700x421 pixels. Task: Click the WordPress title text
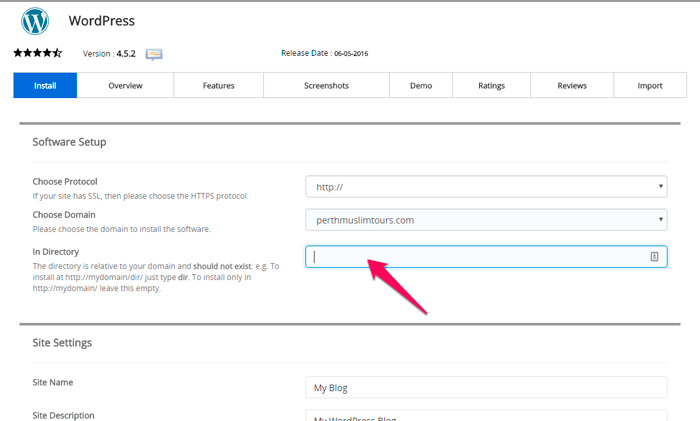[x=102, y=20]
